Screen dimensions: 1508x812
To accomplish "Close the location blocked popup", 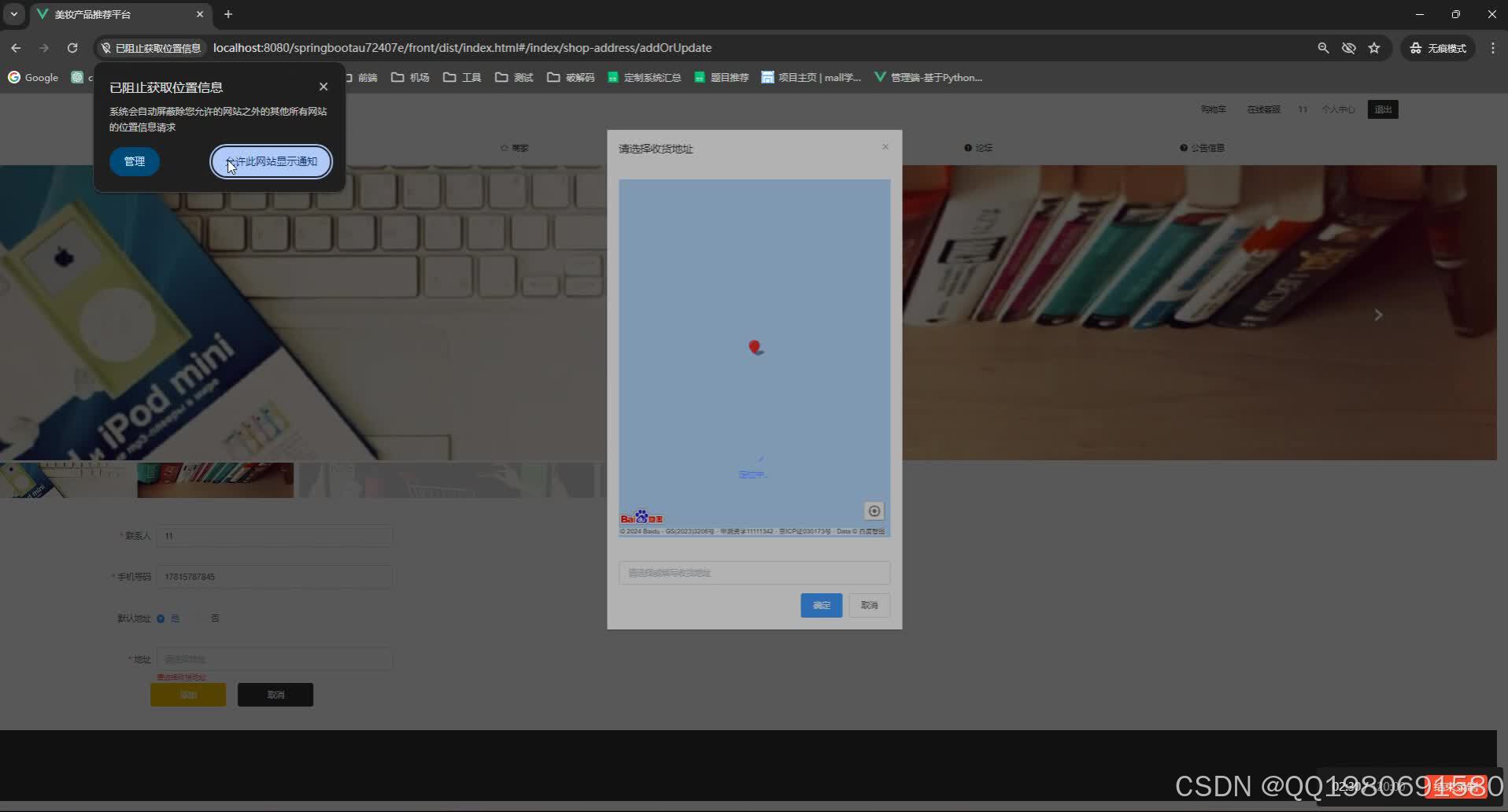I will (323, 87).
